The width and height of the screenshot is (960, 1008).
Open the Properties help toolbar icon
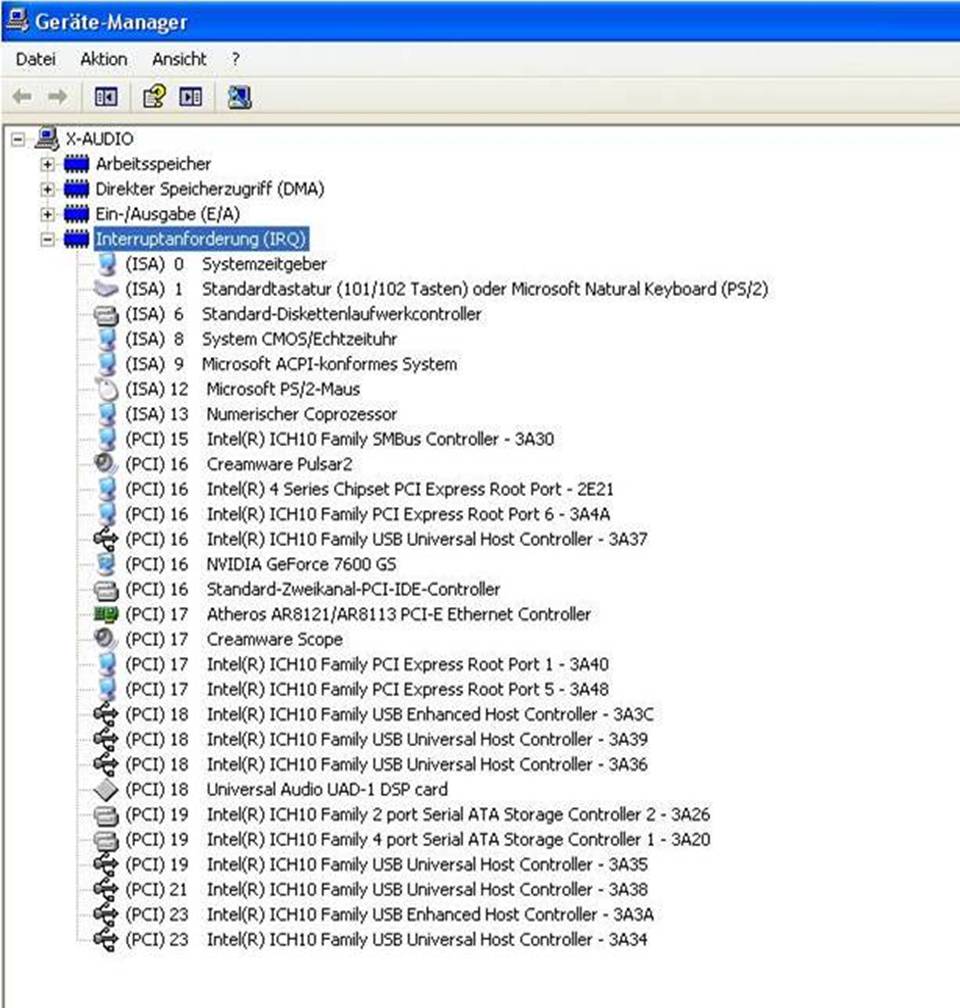[x=154, y=97]
